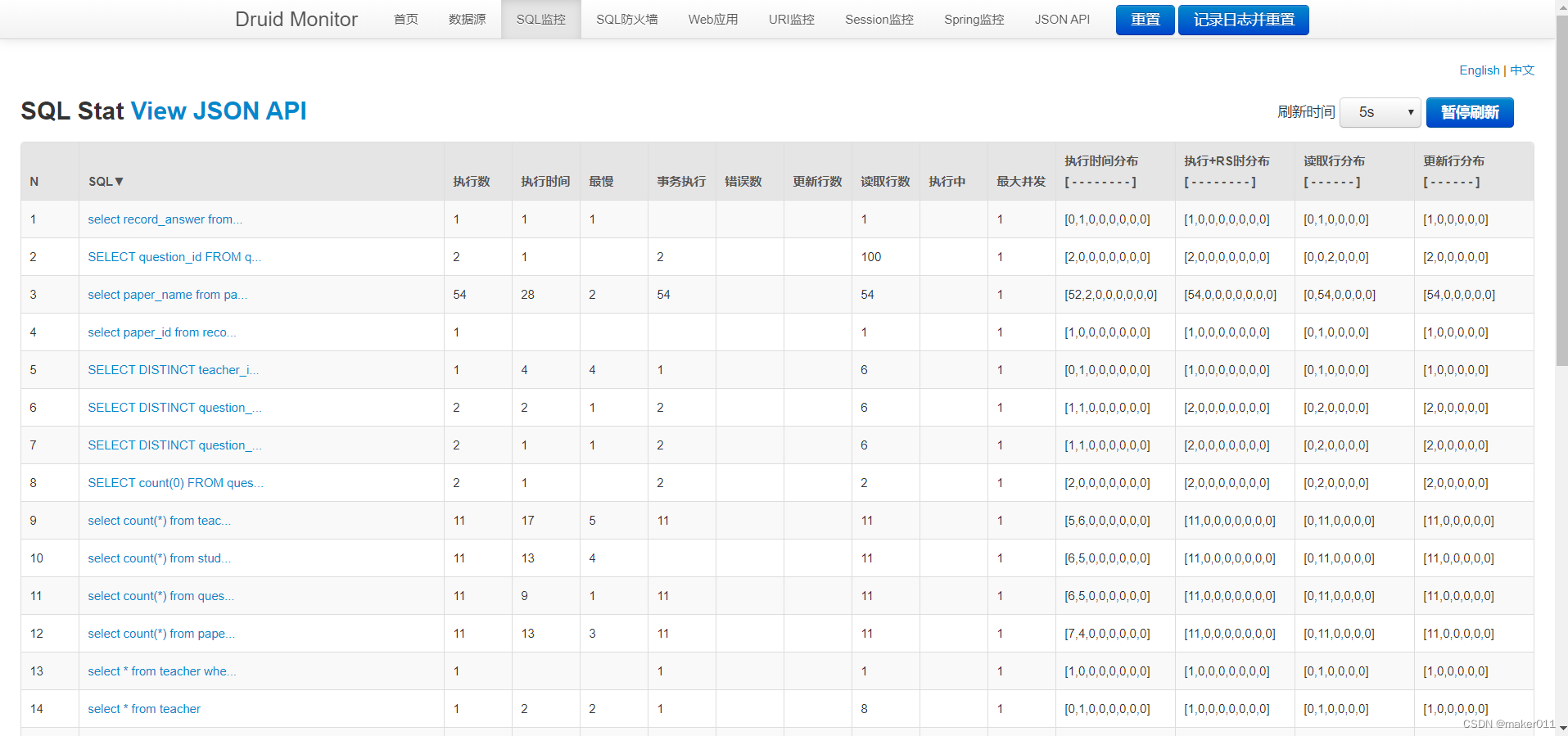The height and width of the screenshot is (736, 1568).
Task: Click row 3 execution time value 28
Action: pos(527,295)
